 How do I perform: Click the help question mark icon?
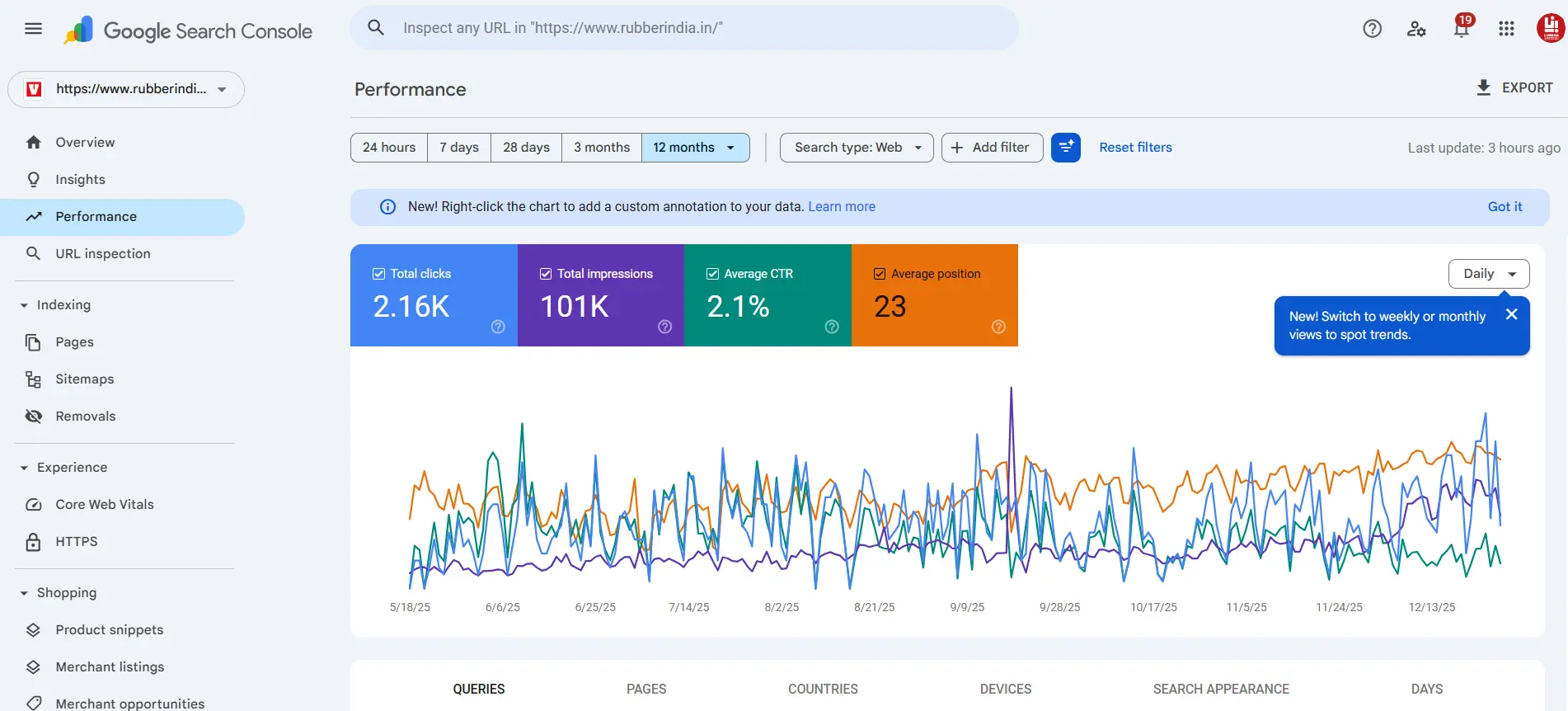[1372, 29]
